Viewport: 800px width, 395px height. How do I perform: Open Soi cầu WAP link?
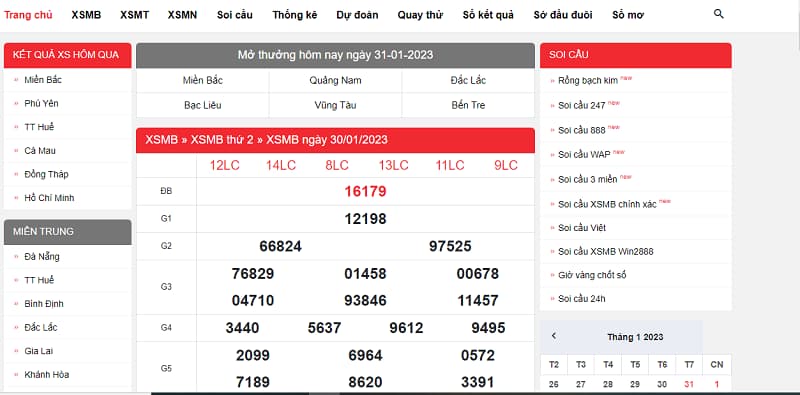click(584, 154)
